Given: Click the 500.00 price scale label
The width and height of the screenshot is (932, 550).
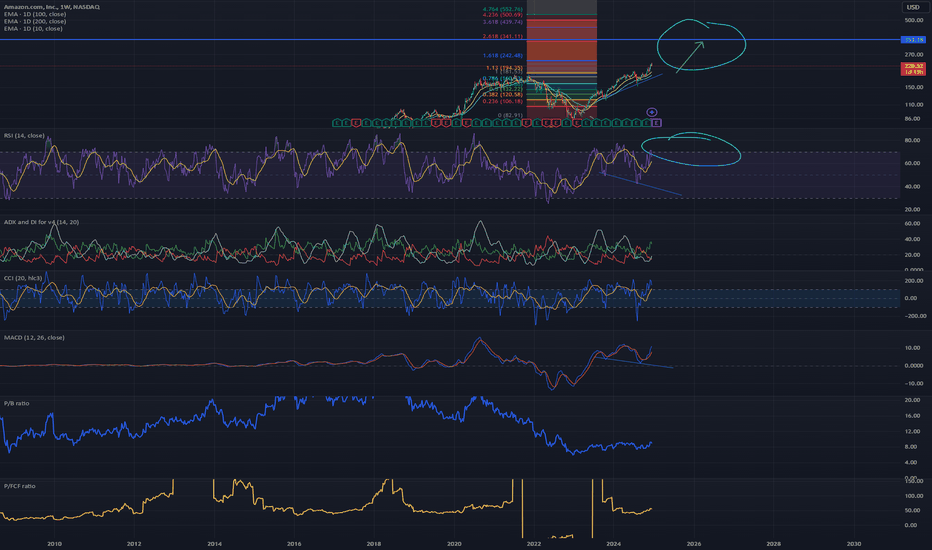Looking at the screenshot, I should coord(914,20).
